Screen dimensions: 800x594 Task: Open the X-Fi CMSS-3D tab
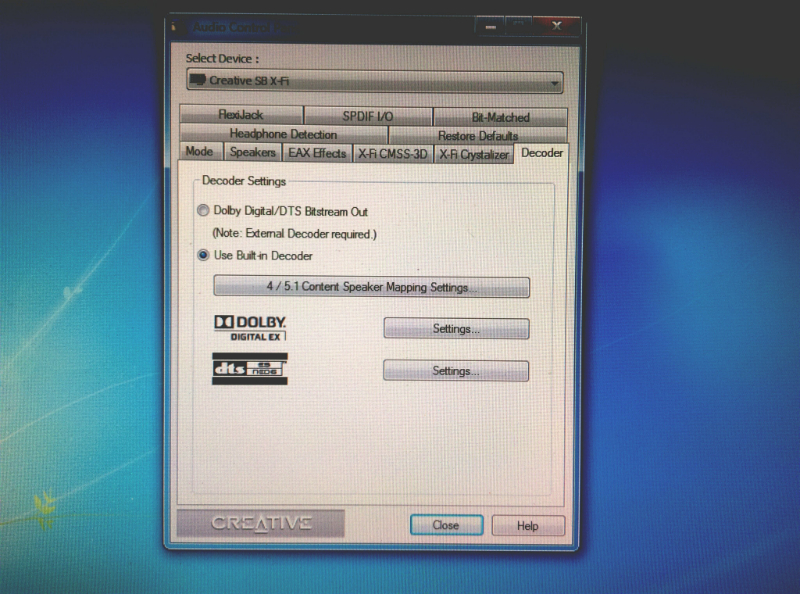[392, 154]
